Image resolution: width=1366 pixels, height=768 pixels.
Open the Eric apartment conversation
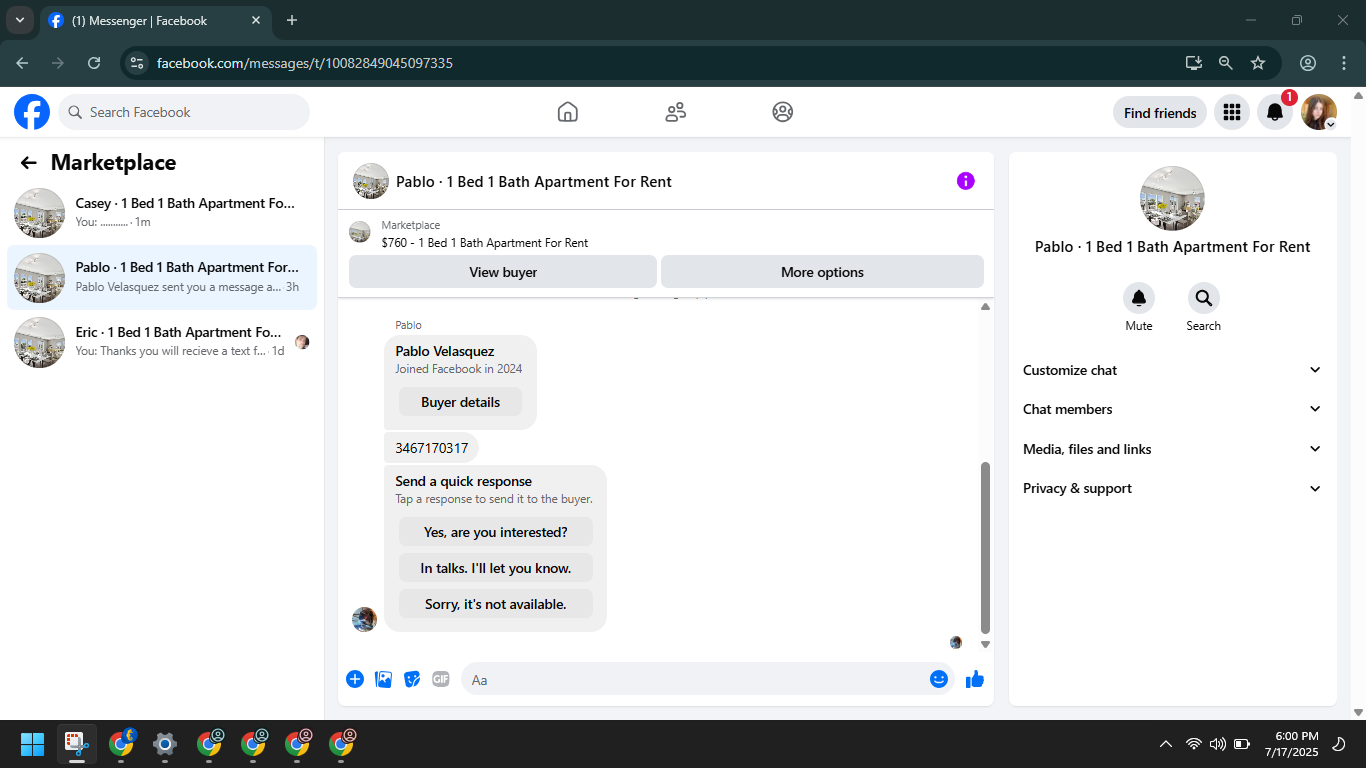(162, 342)
